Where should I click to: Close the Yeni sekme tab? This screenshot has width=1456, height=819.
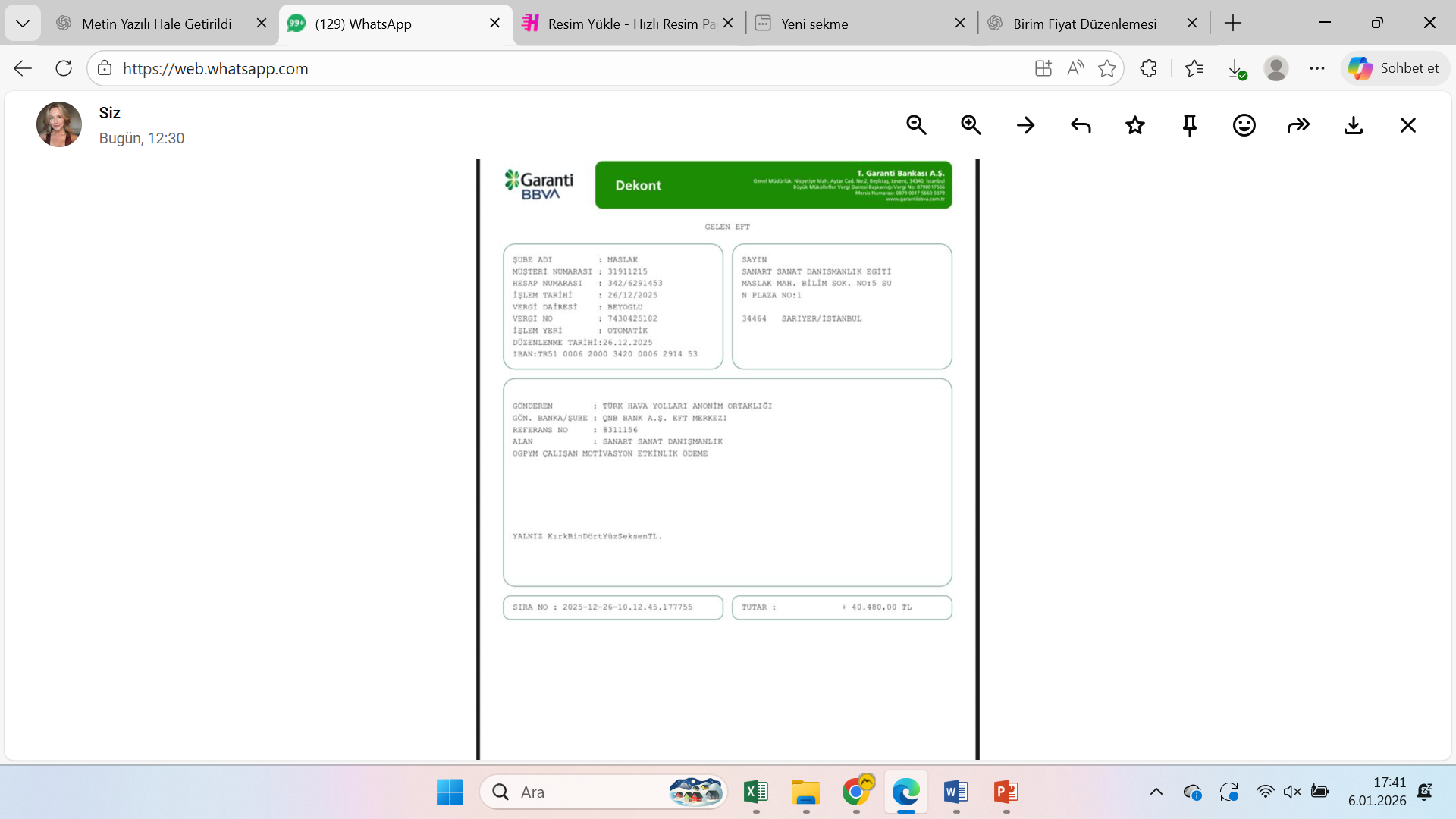point(960,24)
